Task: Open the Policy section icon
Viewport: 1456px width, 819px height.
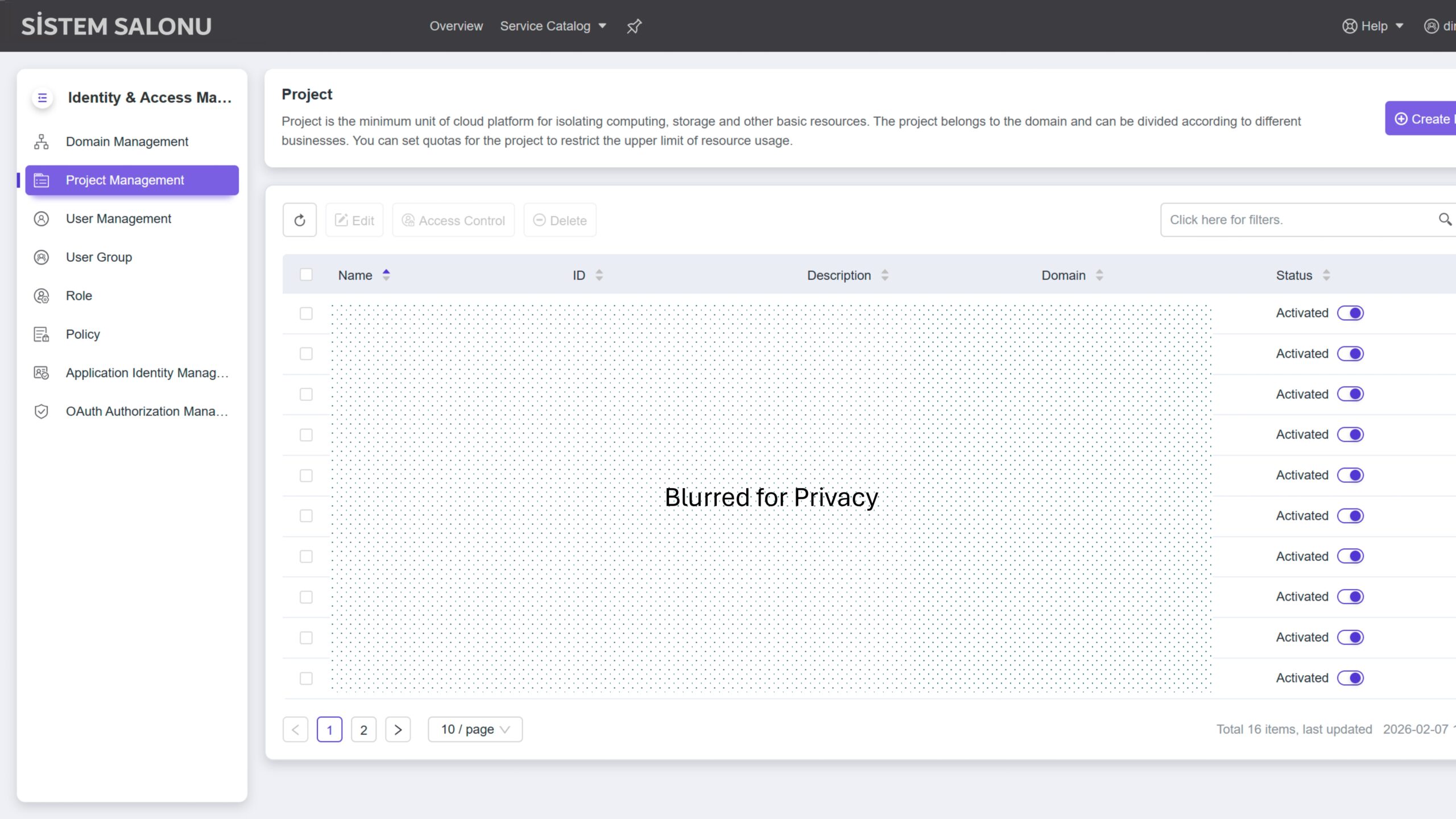Action: click(x=42, y=334)
